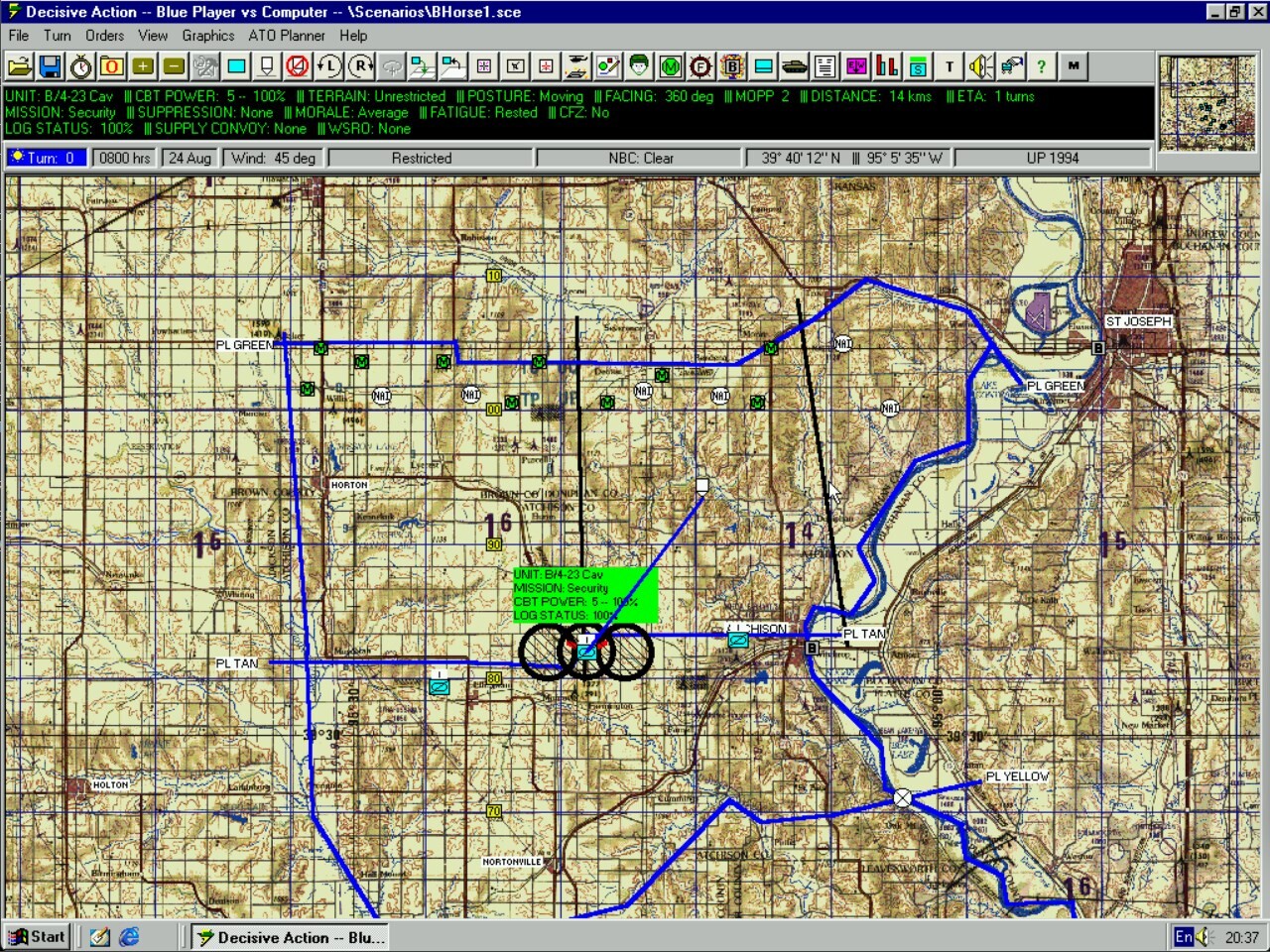This screenshot has height=952, width=1270.
Task: Open the red-blue bar chart icon
Action: (x=887, y=66)
